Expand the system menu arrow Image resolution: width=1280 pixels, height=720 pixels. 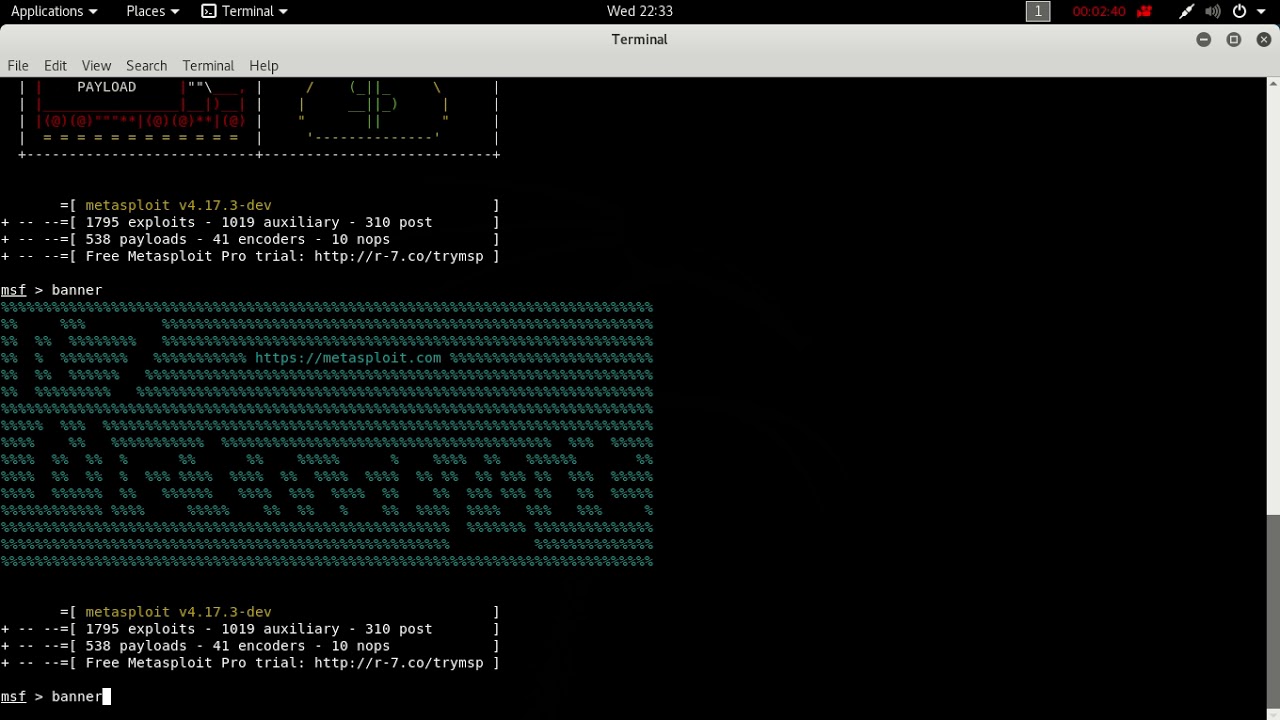click(x=1261, y=11)
